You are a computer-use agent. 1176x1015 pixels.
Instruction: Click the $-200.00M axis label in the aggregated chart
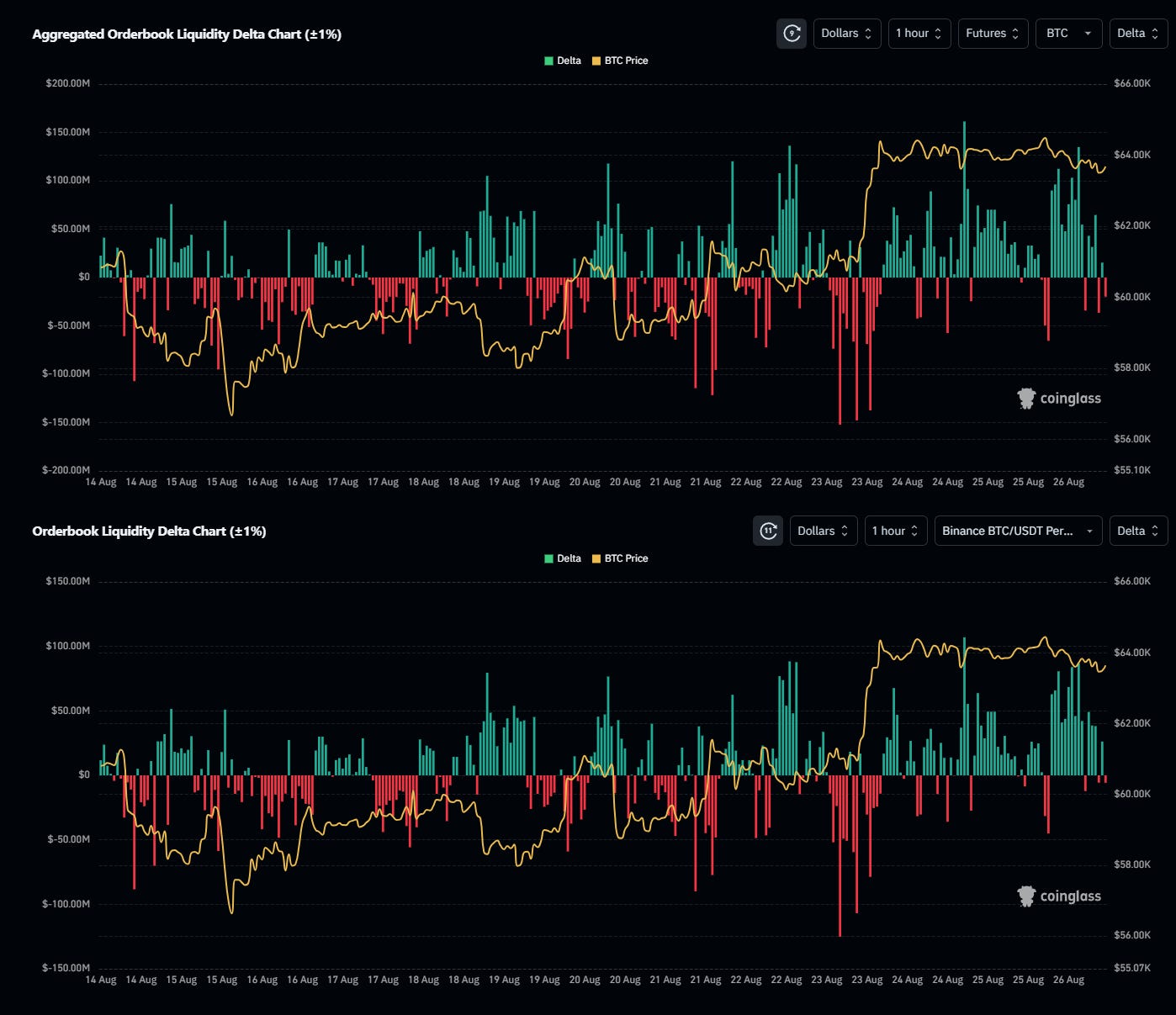pos(66,470)
